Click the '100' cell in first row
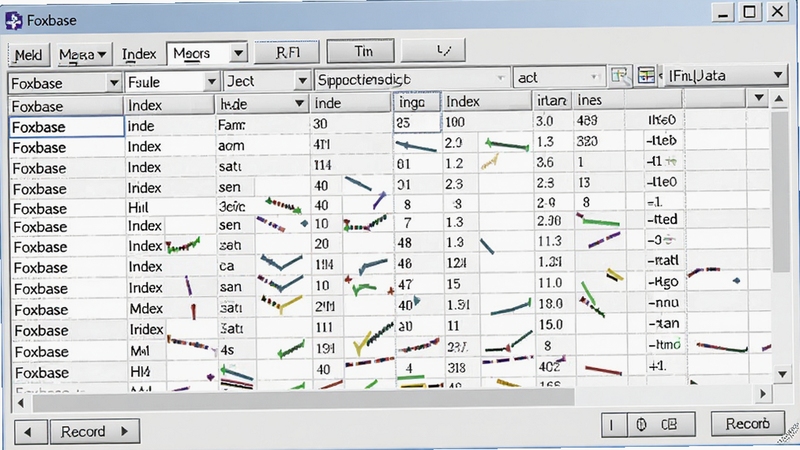The image size is (800, 450). point(487,122)
